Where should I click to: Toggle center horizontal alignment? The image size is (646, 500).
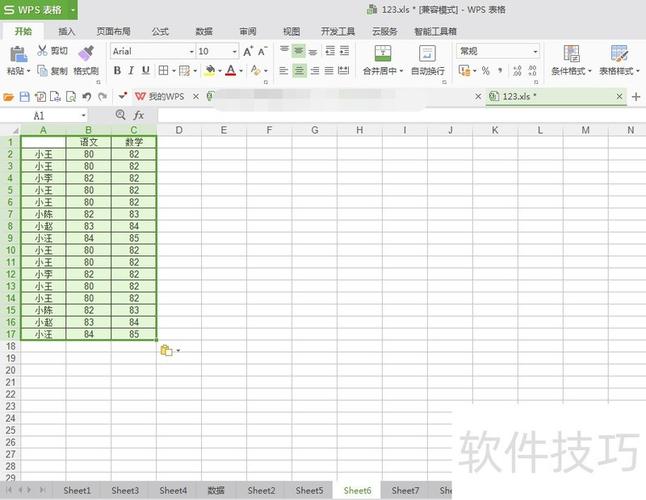click(300, 71)
